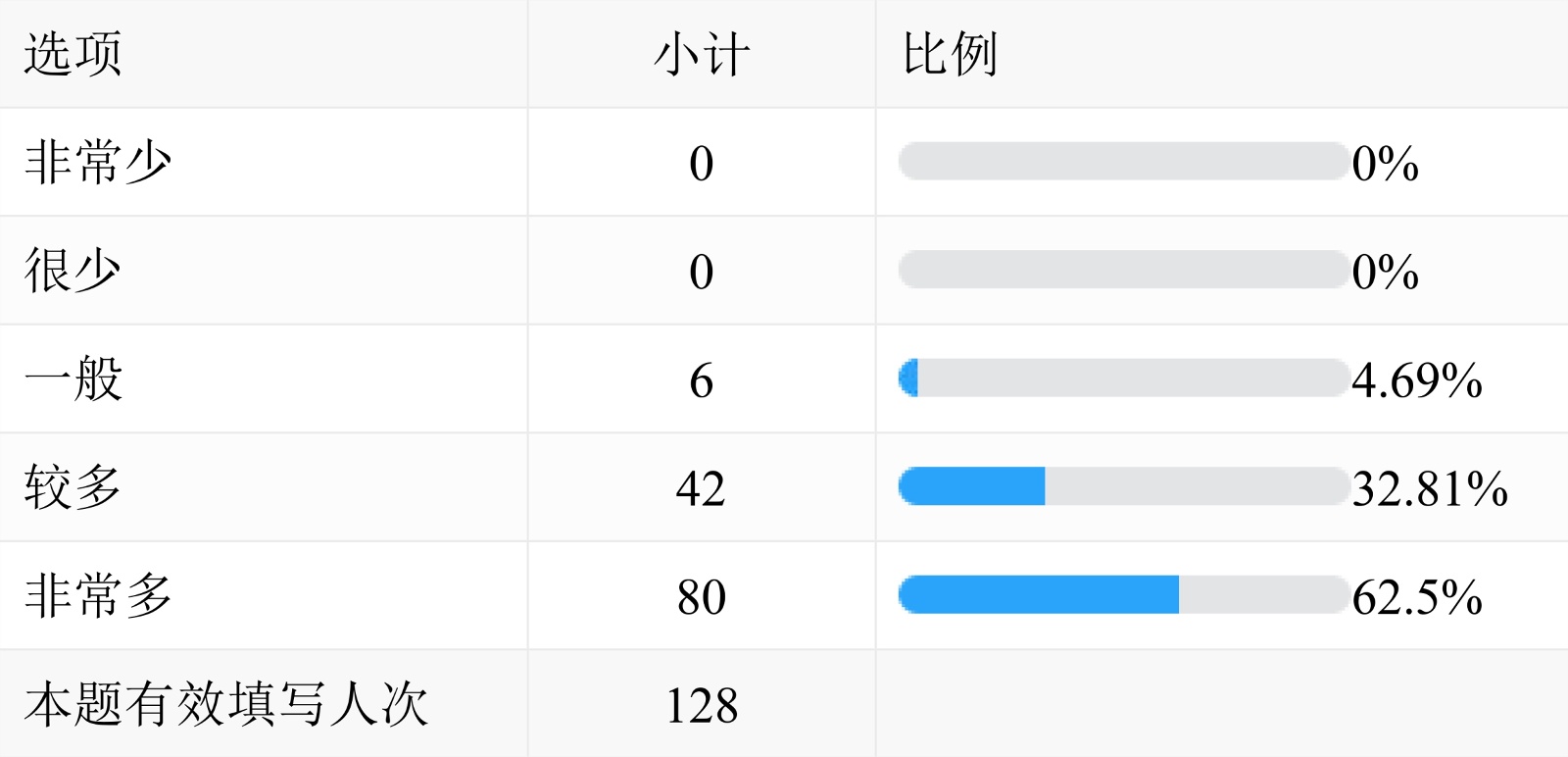This screenshot has height=757, width=1568.
Task: Click the total count 128
Action: click(x=701, y=705)
